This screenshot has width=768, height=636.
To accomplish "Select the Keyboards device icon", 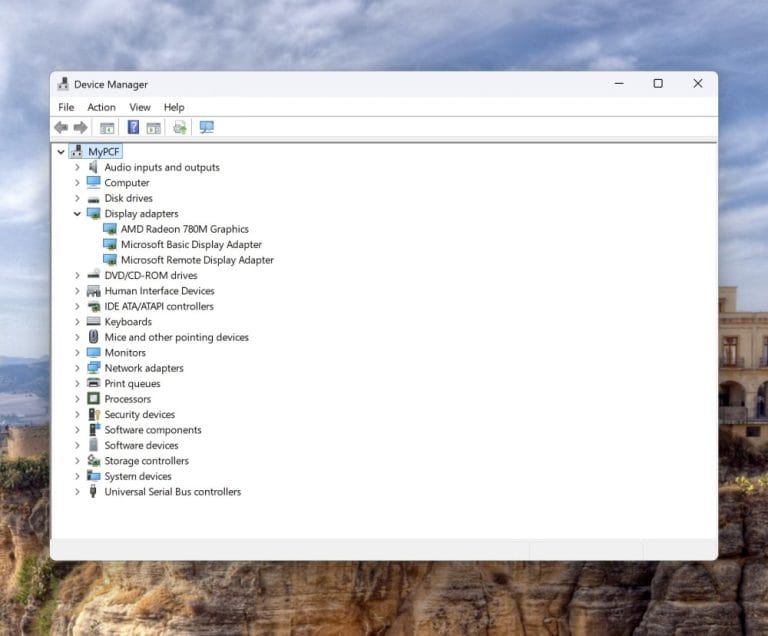I will (94, 322).
